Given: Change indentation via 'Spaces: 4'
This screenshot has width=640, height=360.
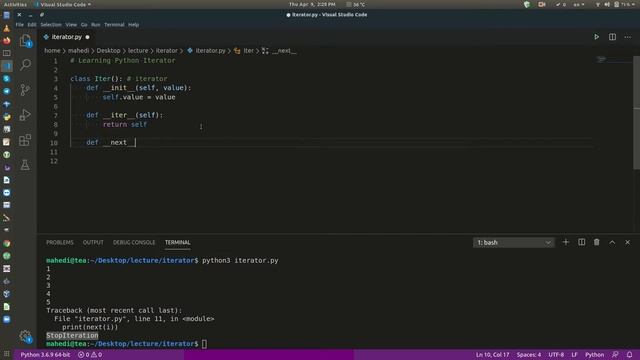Looking at the screenshot, I should coord(529,355).
